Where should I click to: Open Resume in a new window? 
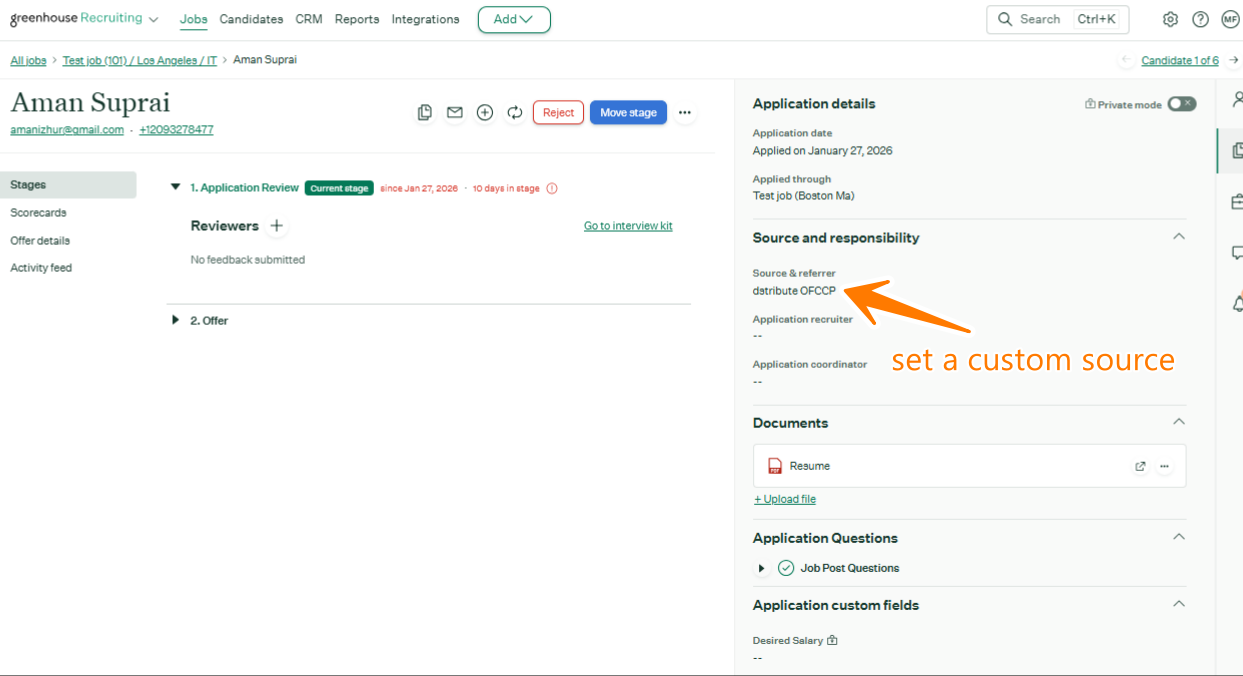[x=1140, y=466]
